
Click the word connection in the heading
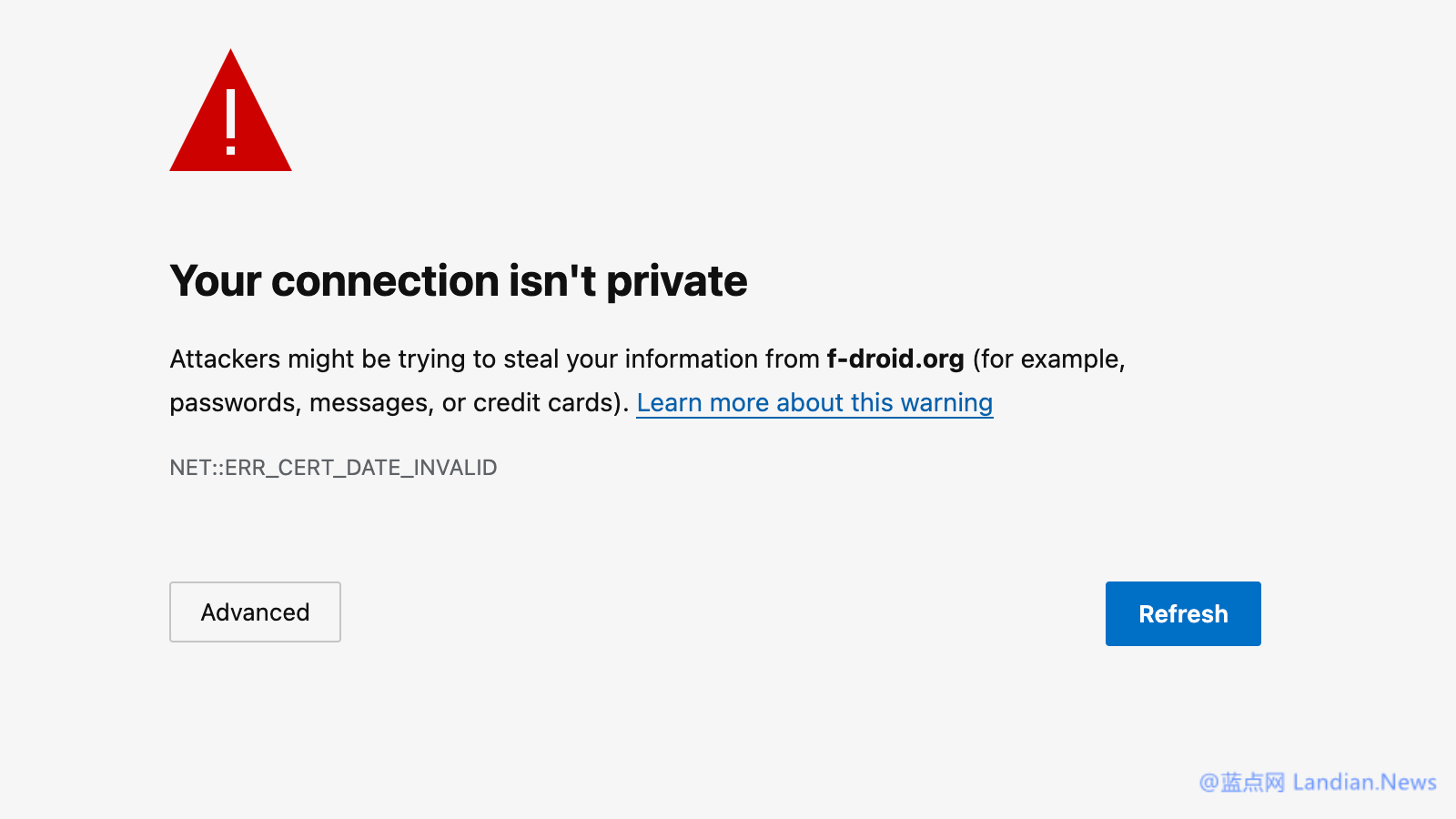coord(385,281)
